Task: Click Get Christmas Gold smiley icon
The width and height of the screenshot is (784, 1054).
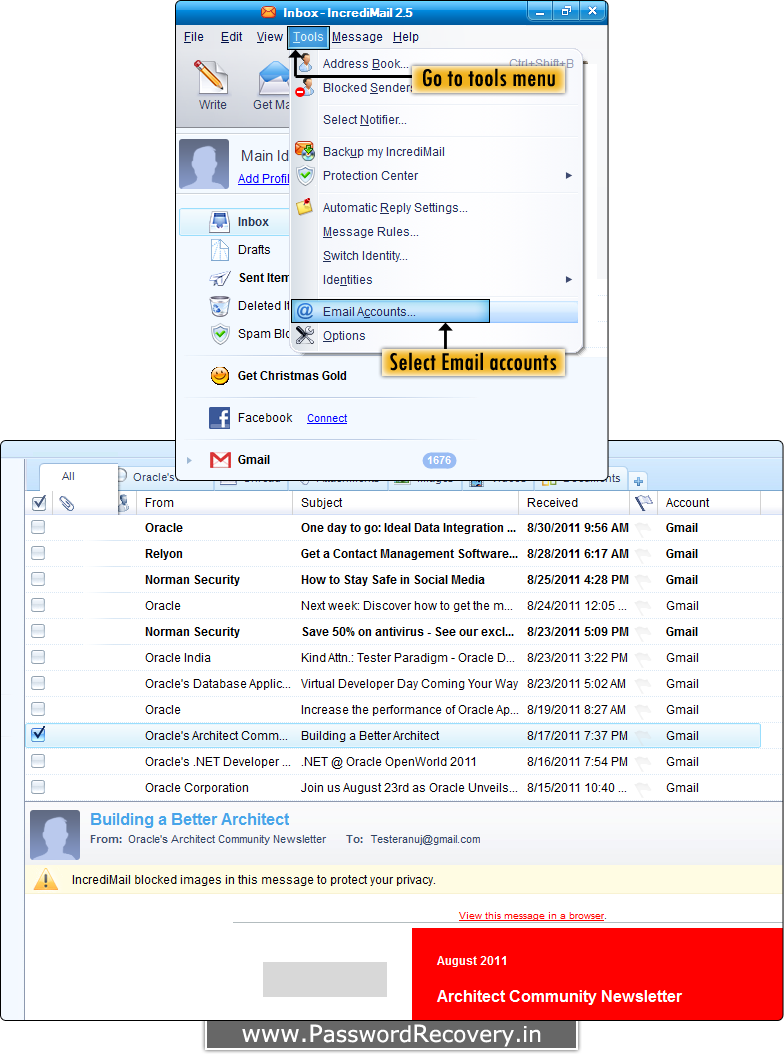Action: pos(220,376)
